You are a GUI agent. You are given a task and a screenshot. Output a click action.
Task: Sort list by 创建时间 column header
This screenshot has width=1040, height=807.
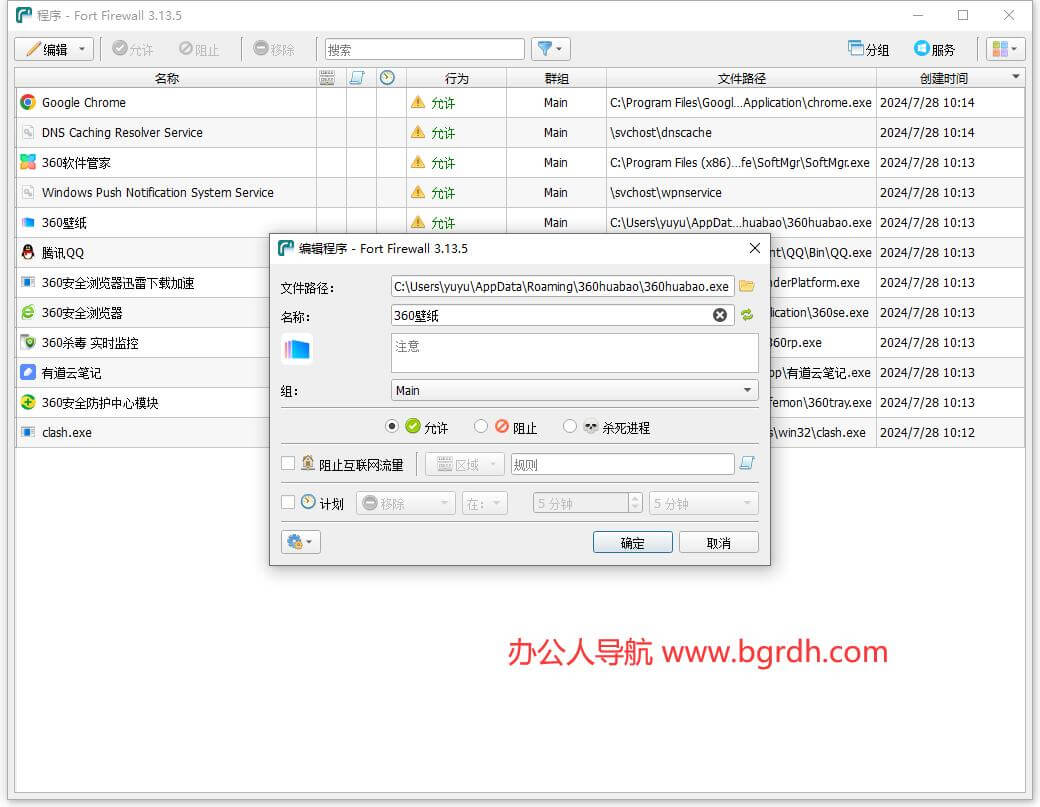pyautogui.click(x=943, y=78)
